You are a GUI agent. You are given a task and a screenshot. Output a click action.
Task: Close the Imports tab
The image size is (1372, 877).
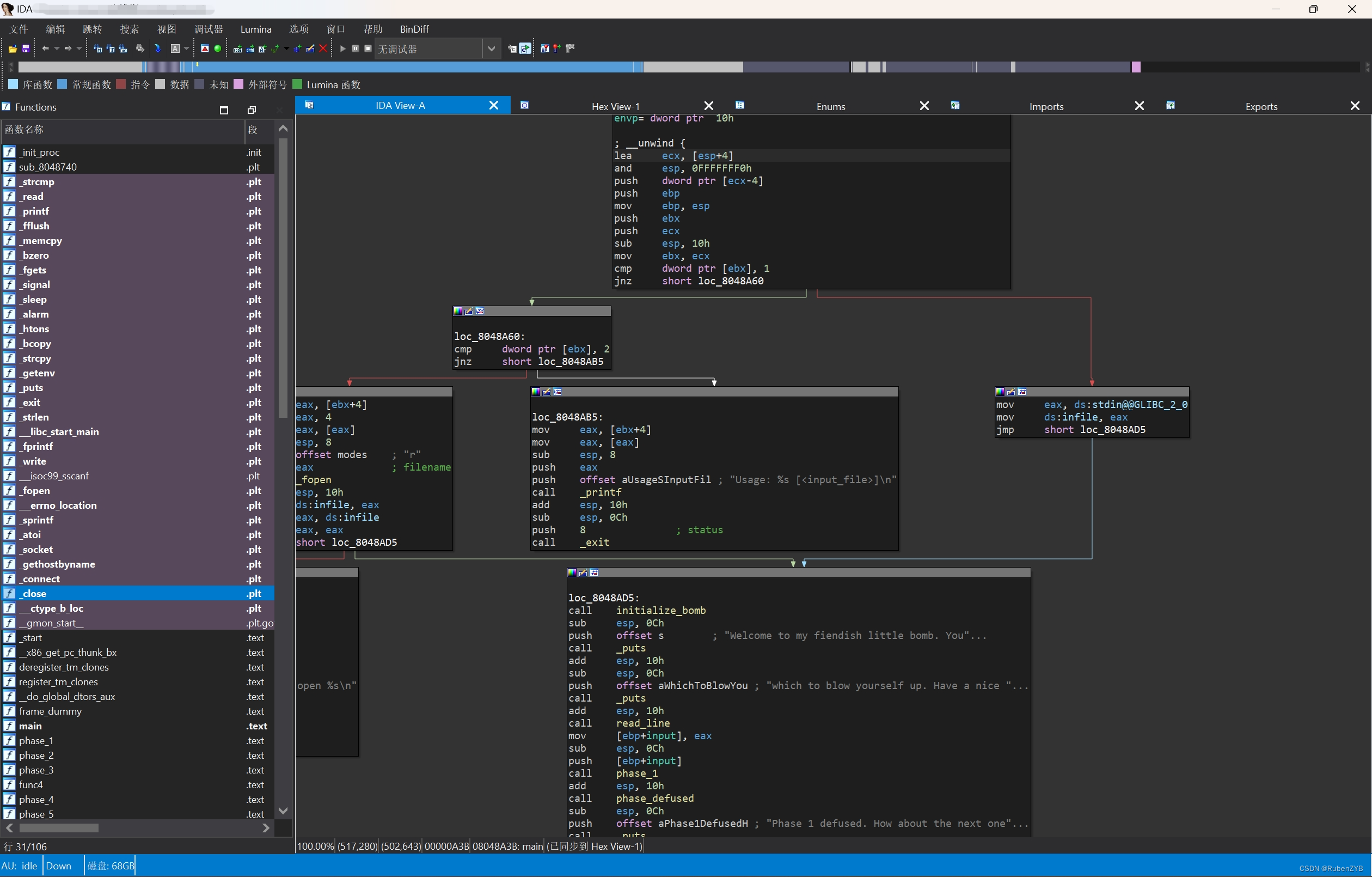point(1139,106)
